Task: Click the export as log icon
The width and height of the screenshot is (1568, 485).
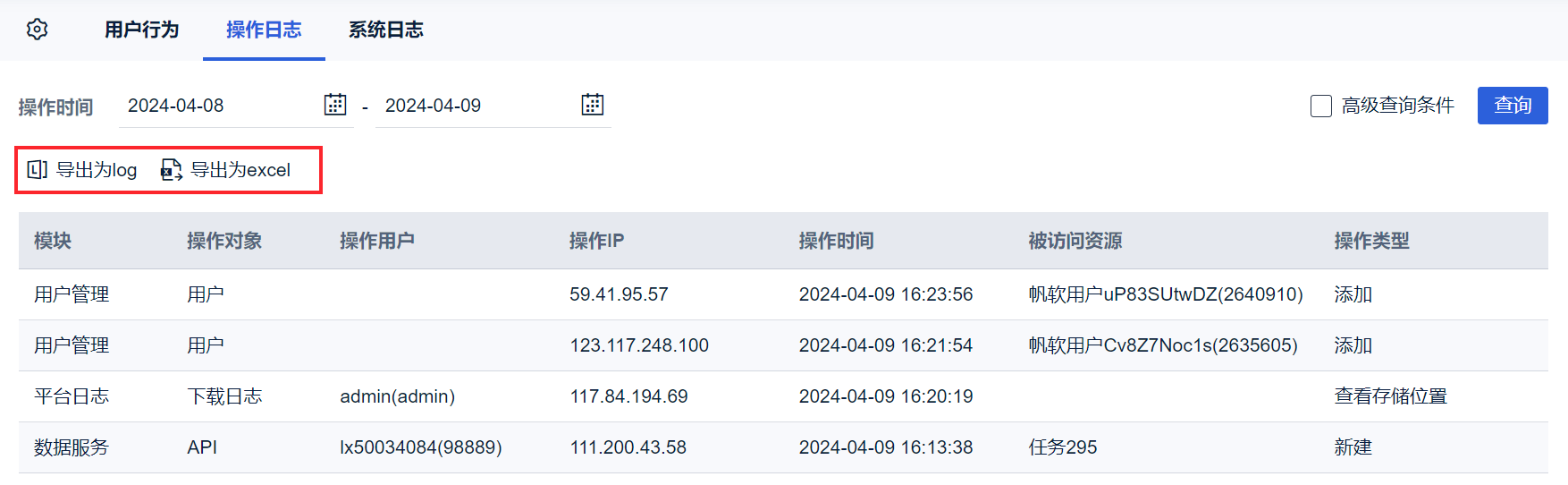Action: click(37, 169)
